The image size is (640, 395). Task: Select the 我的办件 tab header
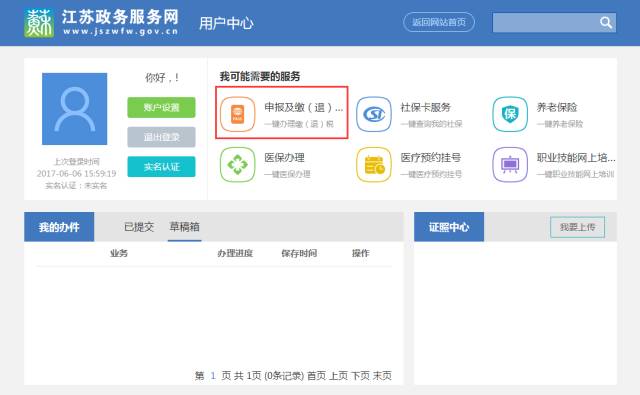(x=59, y=227)
